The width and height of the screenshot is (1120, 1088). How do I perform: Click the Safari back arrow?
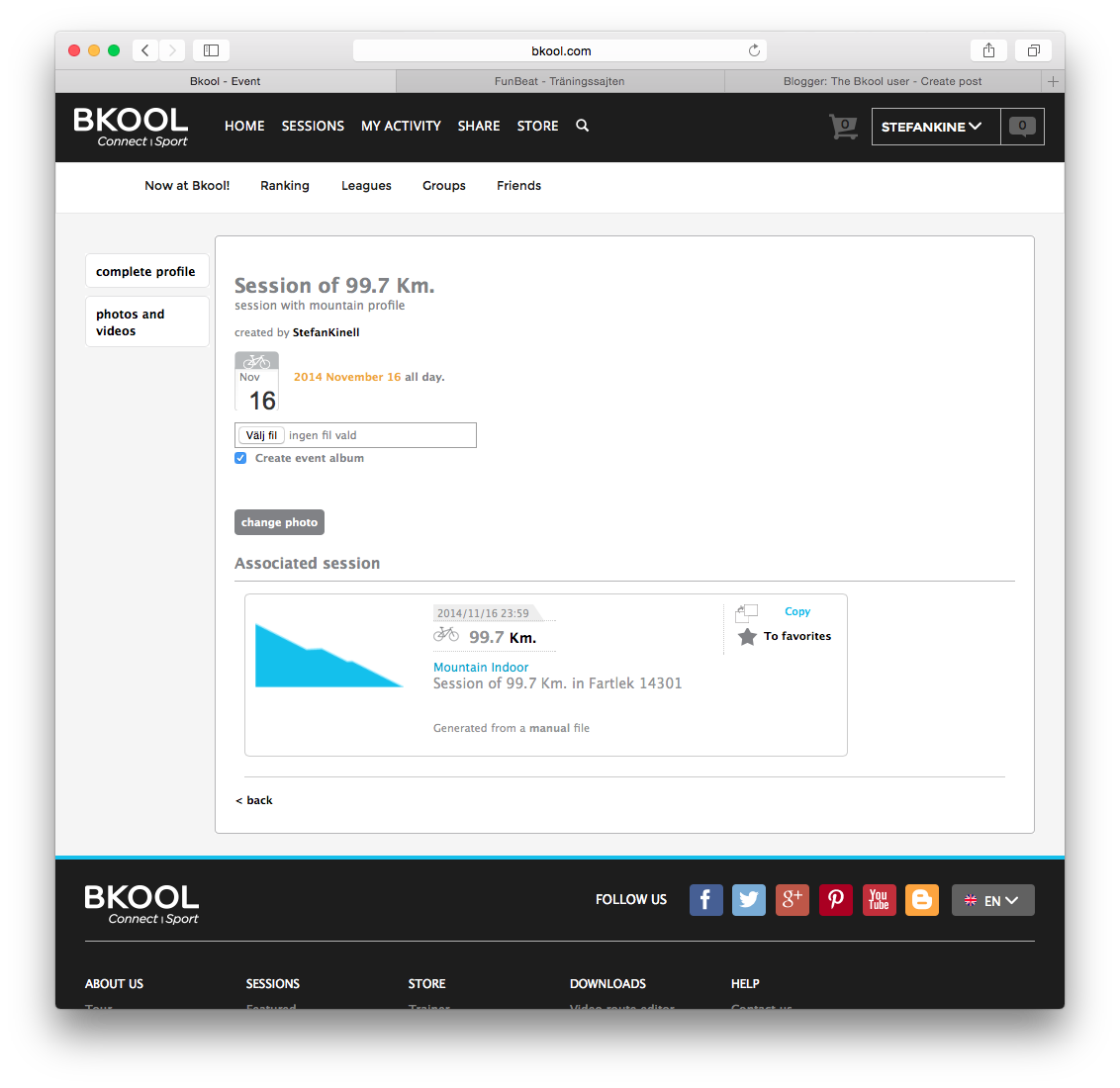145,50
